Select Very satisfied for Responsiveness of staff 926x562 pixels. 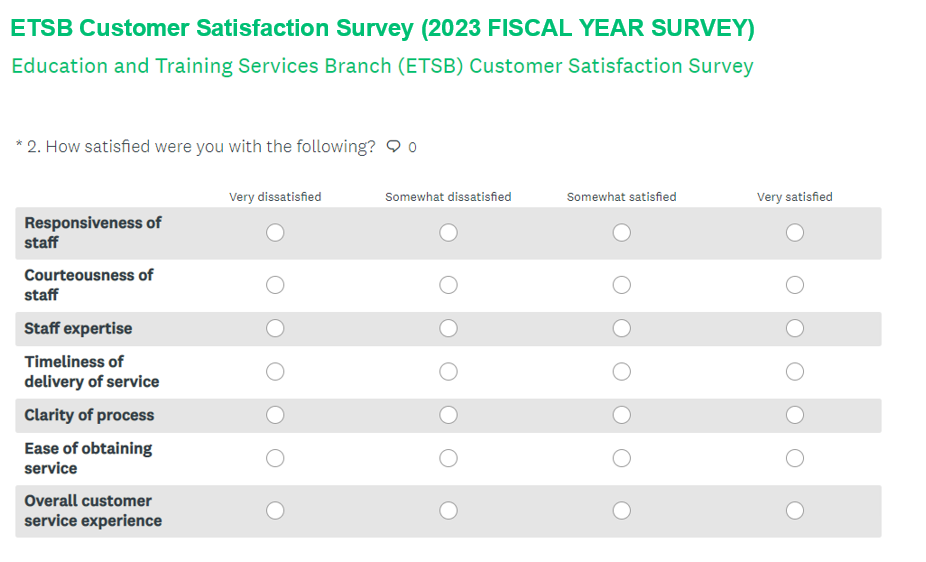pyautogui.click(x=794, y=233)
